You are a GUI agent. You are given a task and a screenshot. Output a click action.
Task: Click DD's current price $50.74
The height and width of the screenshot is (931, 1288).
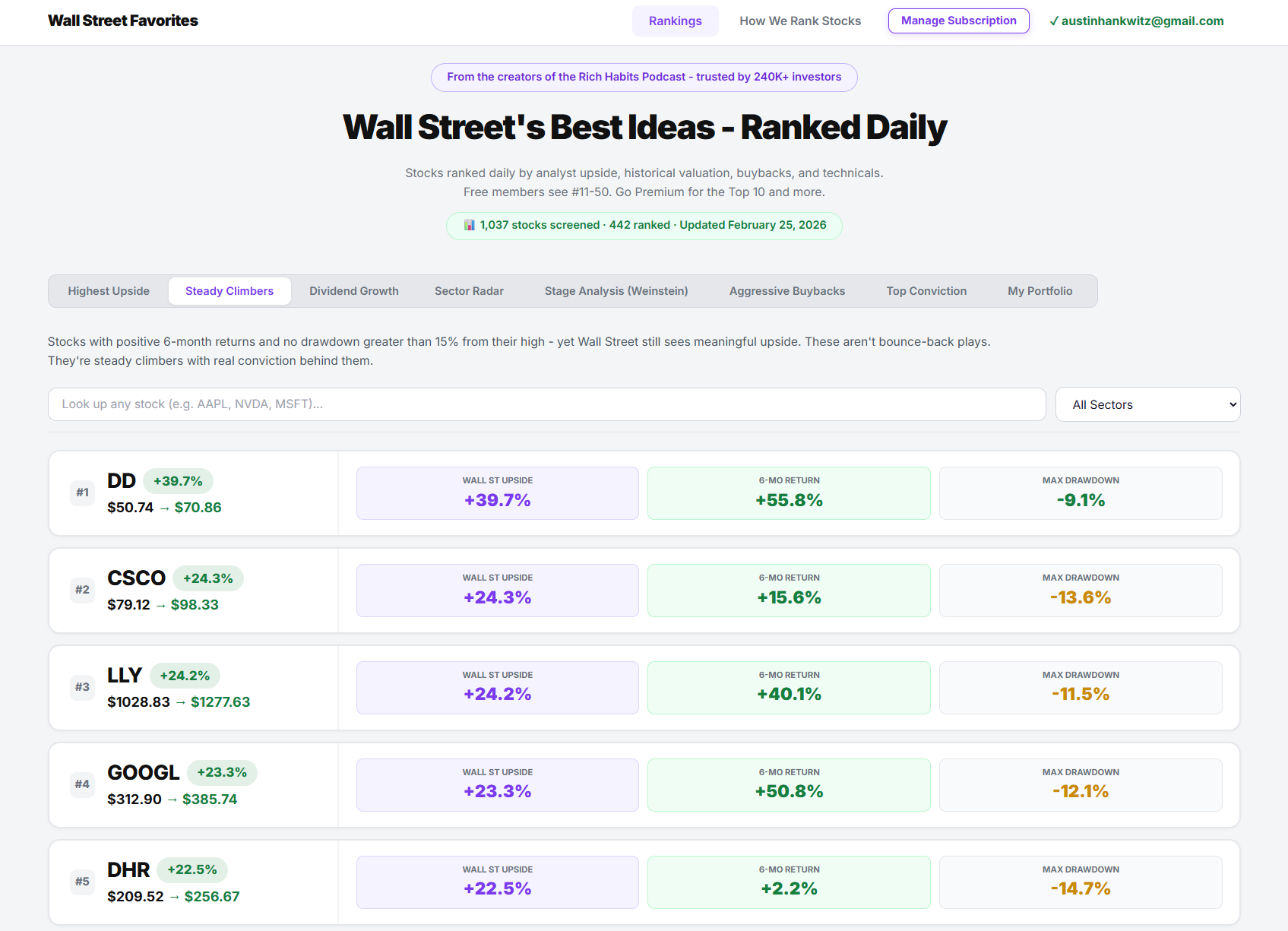(x=131, y=508)
